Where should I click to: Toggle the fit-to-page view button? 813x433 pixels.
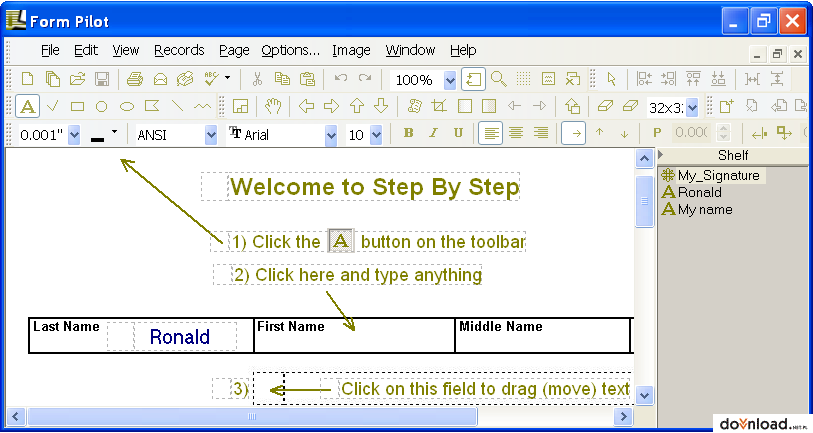pos(473,79)
